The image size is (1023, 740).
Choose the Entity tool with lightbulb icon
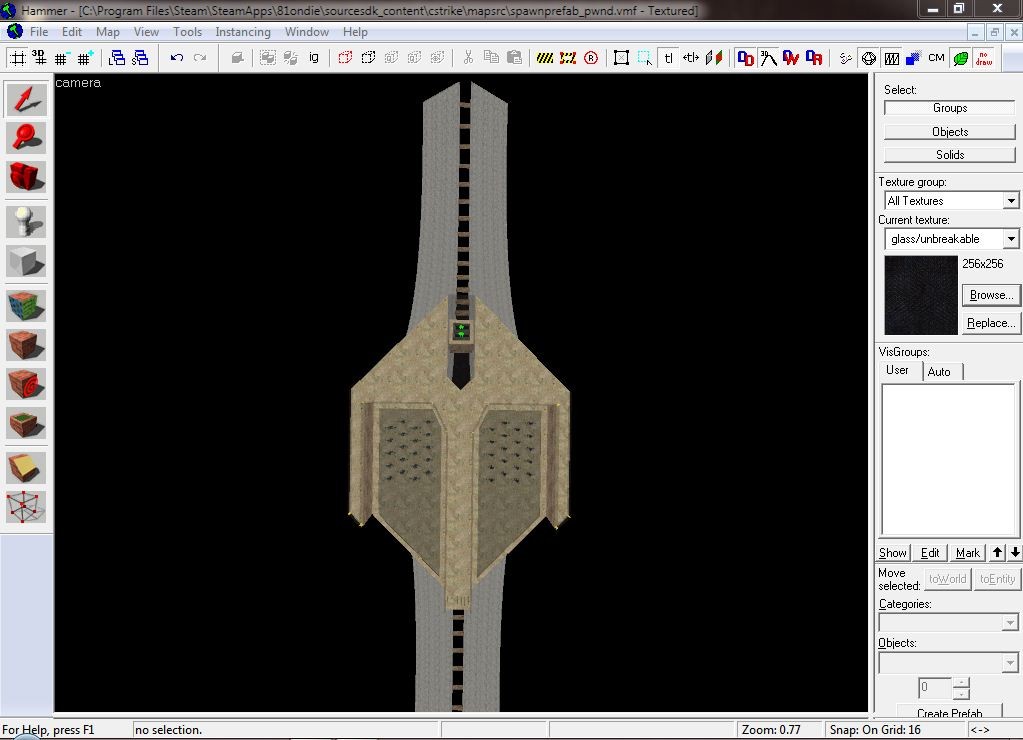point(27,221)
